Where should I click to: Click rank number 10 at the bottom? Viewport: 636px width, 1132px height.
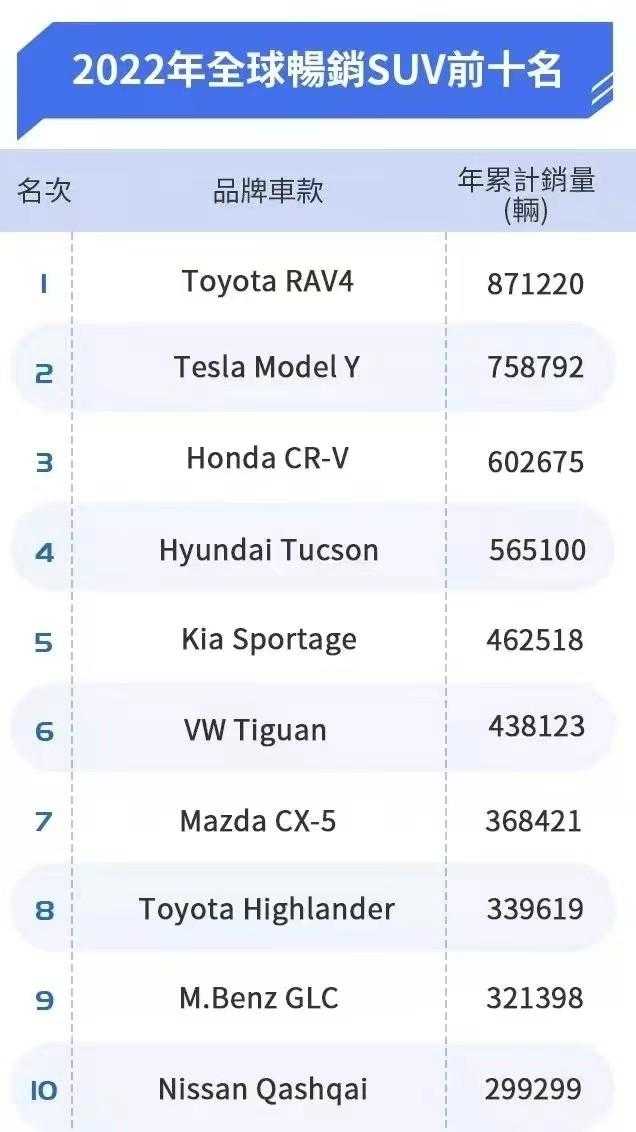coord(44,1090)
